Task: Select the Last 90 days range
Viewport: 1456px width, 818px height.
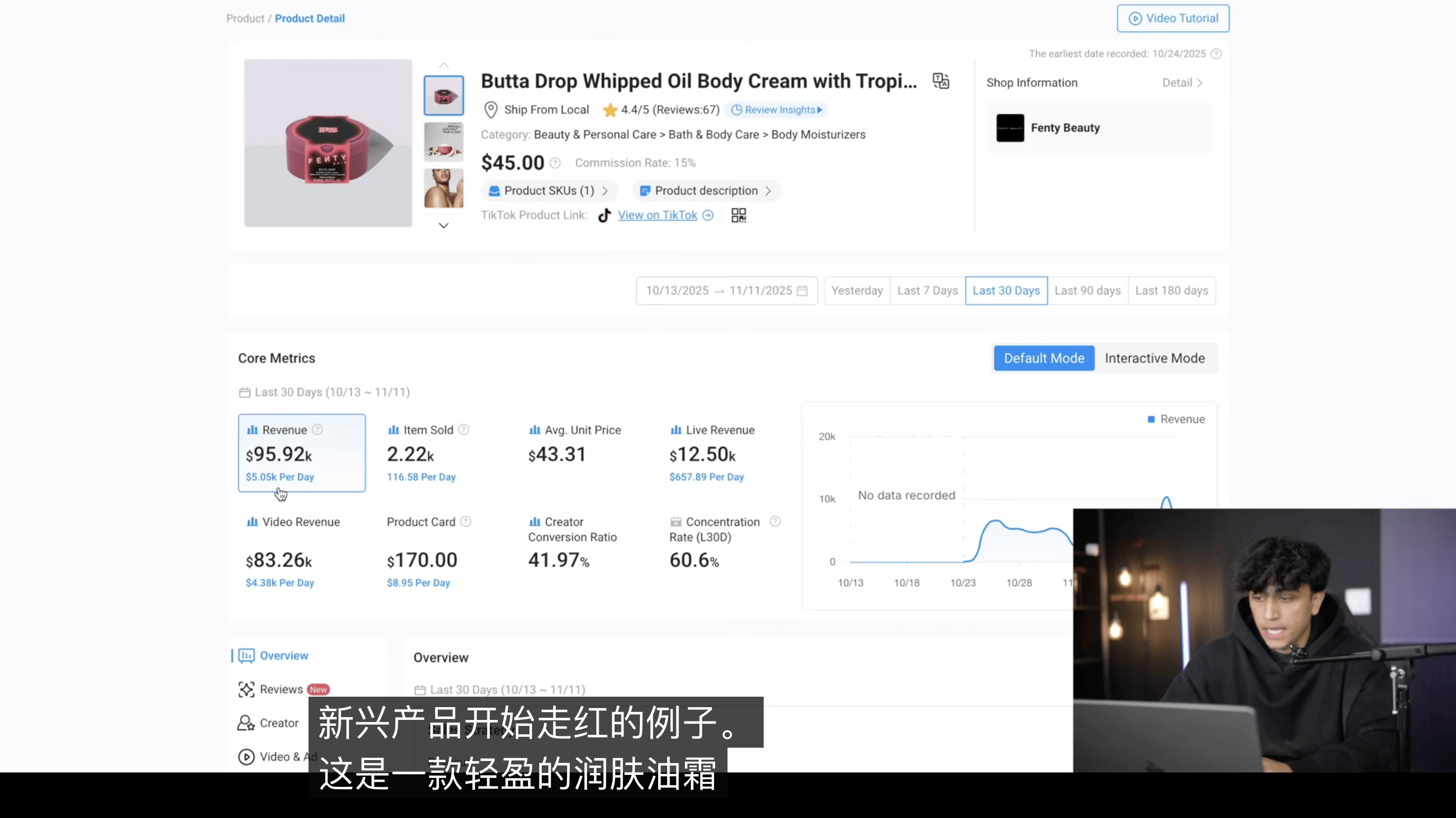Action: click(1088, 291)
